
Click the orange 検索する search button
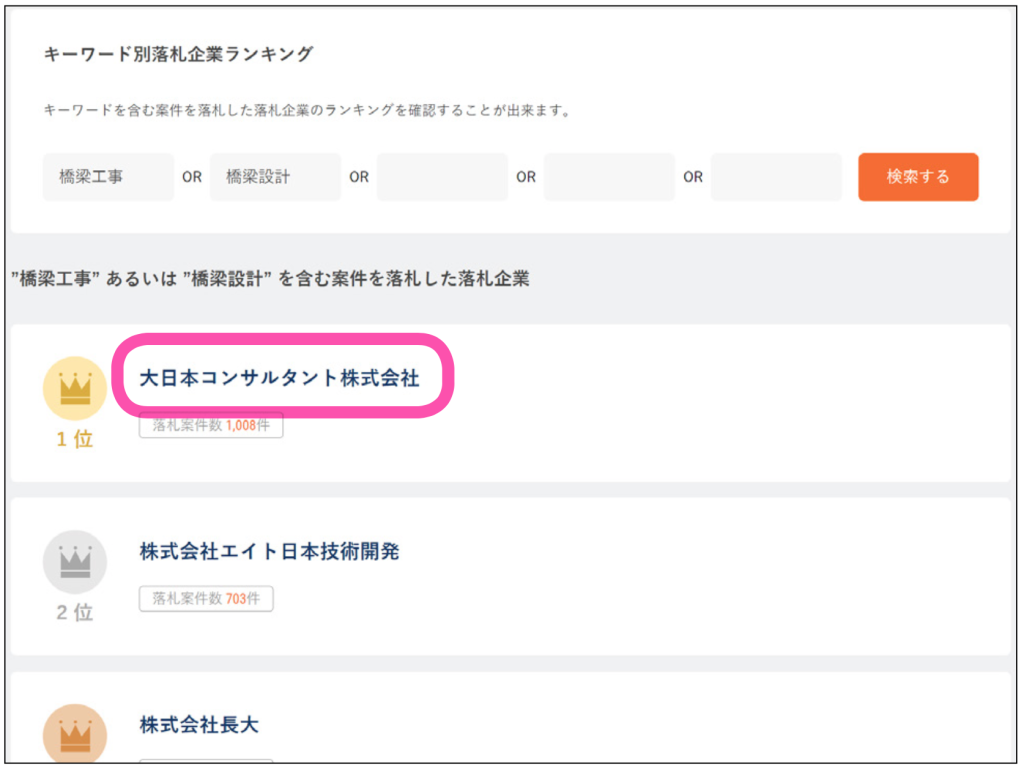point(918,177)
